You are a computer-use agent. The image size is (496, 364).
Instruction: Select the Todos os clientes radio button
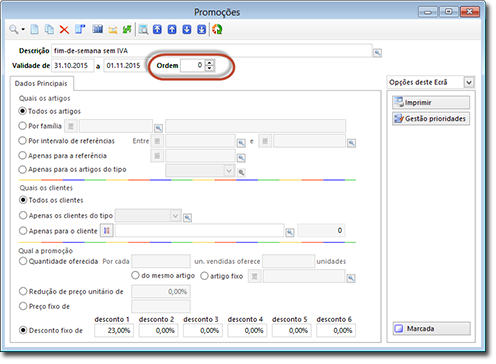(x=23, y=200)
